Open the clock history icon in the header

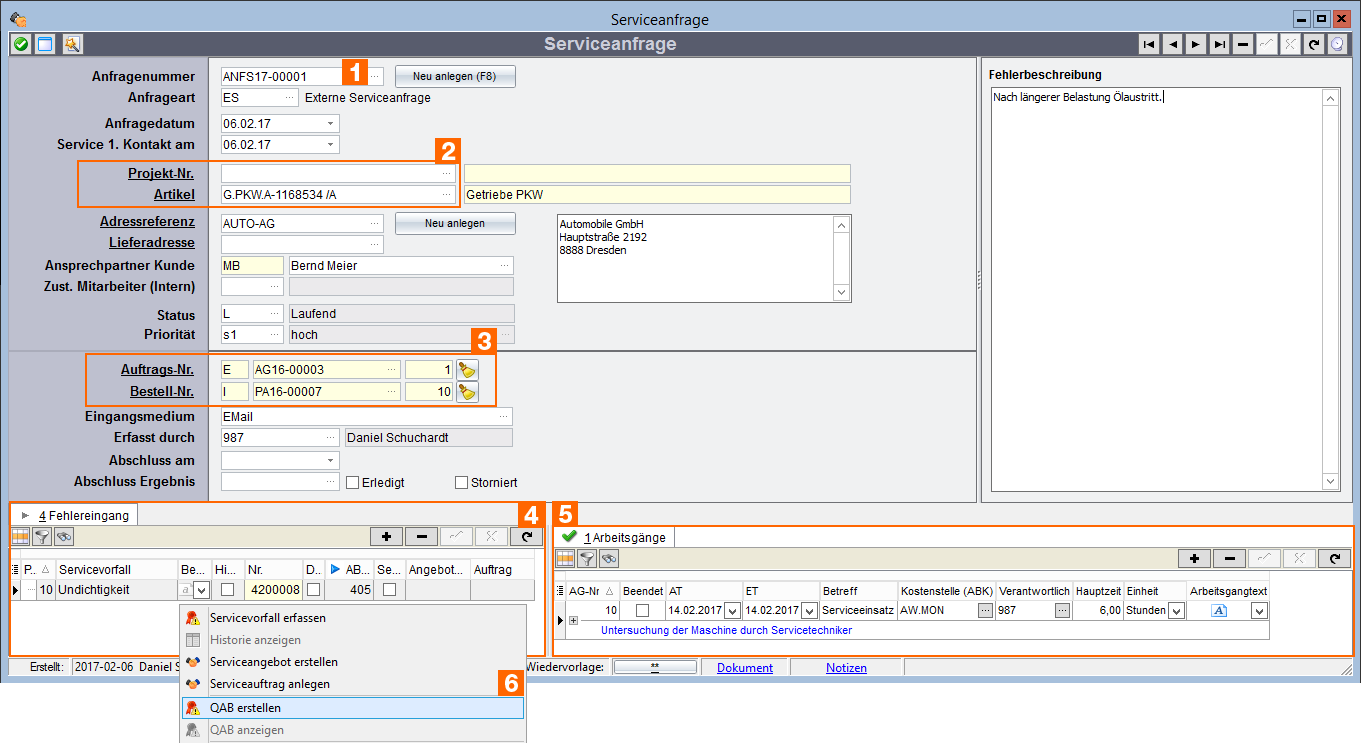[x=1337, y=44]
